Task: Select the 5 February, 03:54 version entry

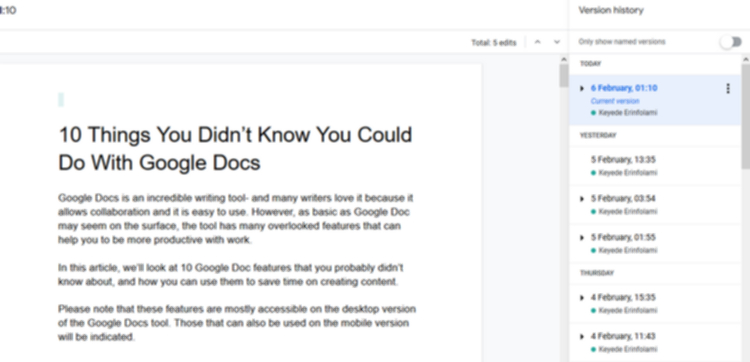Action: coord(655,205)
